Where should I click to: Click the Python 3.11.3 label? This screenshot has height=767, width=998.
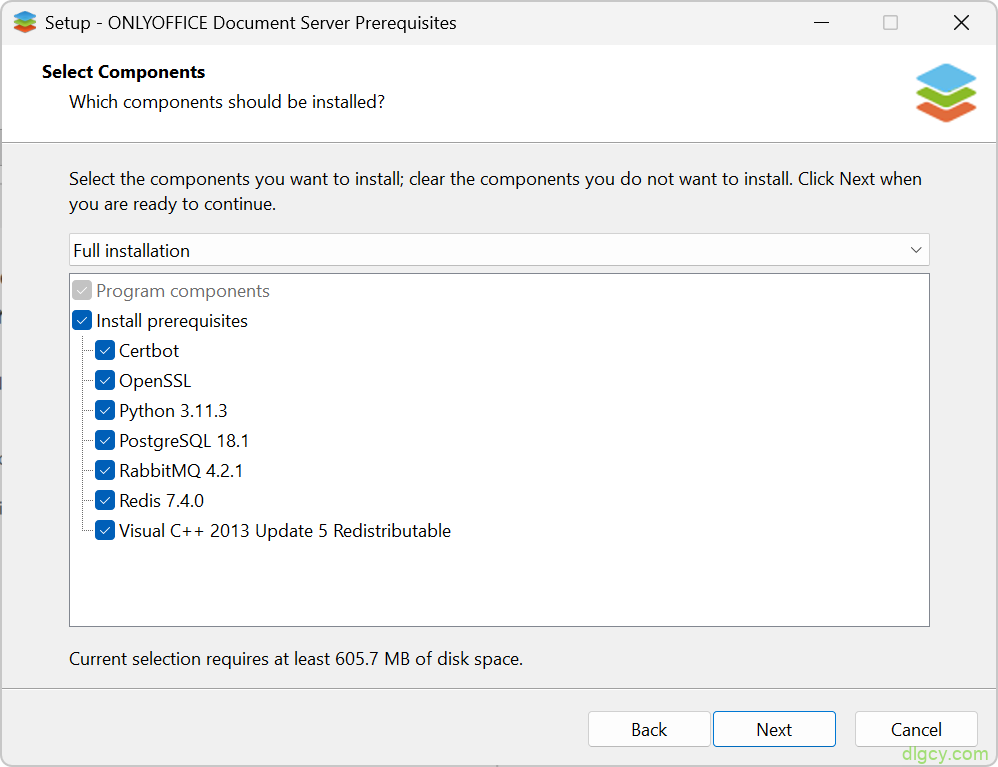tap(173, 411)
